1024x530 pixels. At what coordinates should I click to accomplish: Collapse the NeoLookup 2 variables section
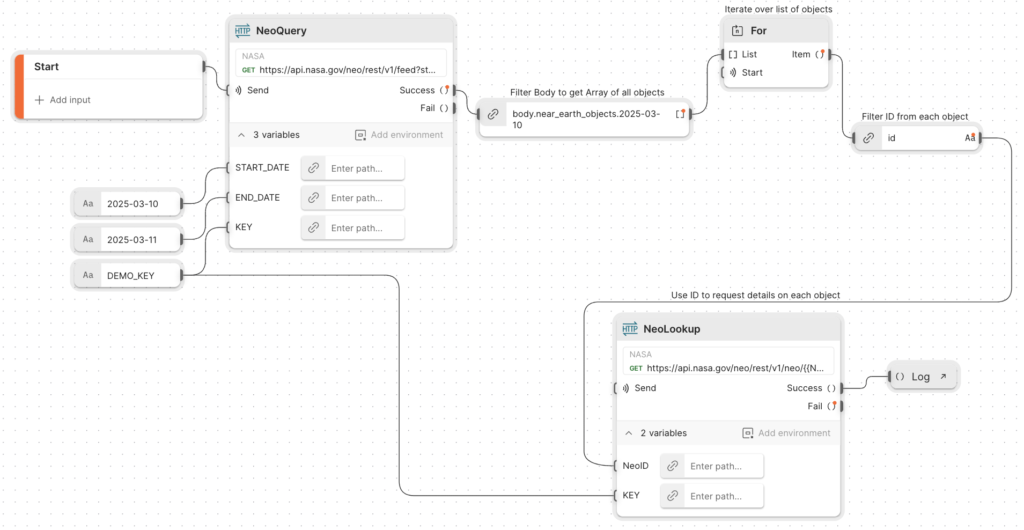[629, 433]
